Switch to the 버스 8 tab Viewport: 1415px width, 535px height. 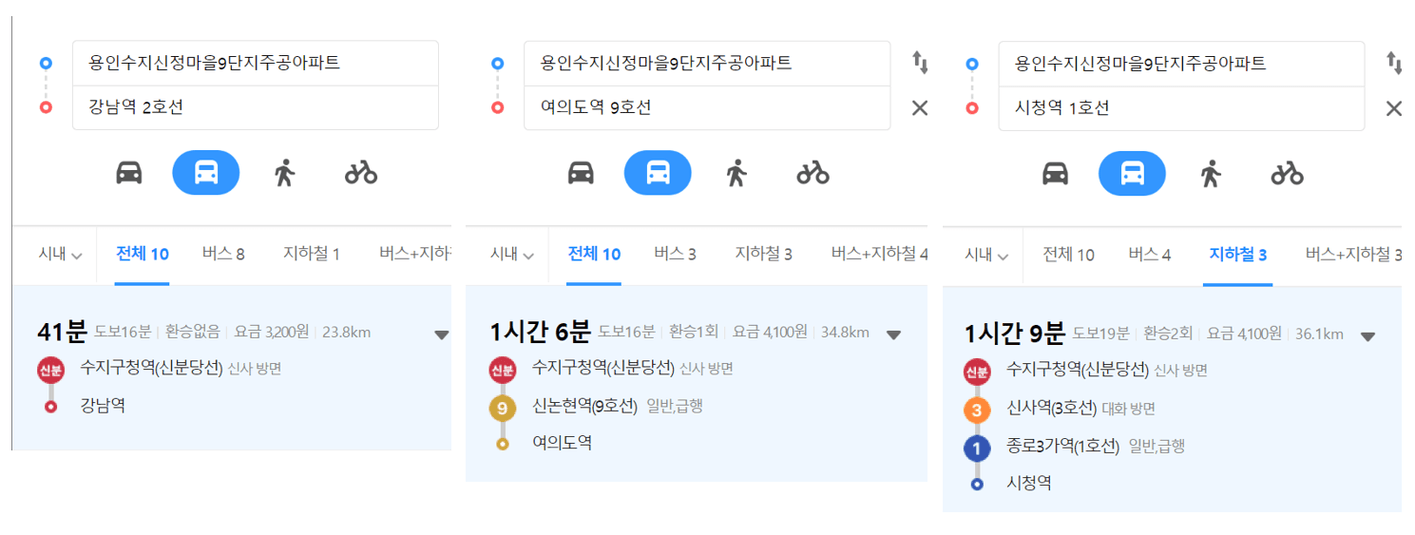click(x=223, y=254)
